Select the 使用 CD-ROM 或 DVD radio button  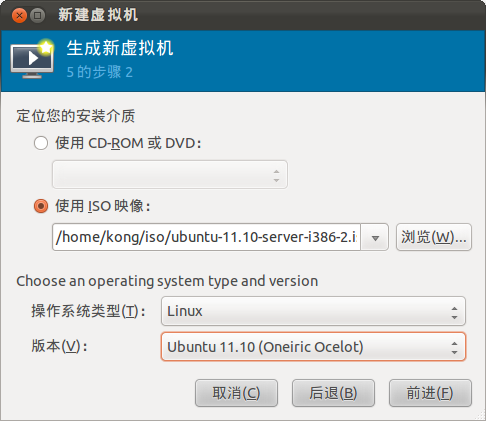point(41,143)
